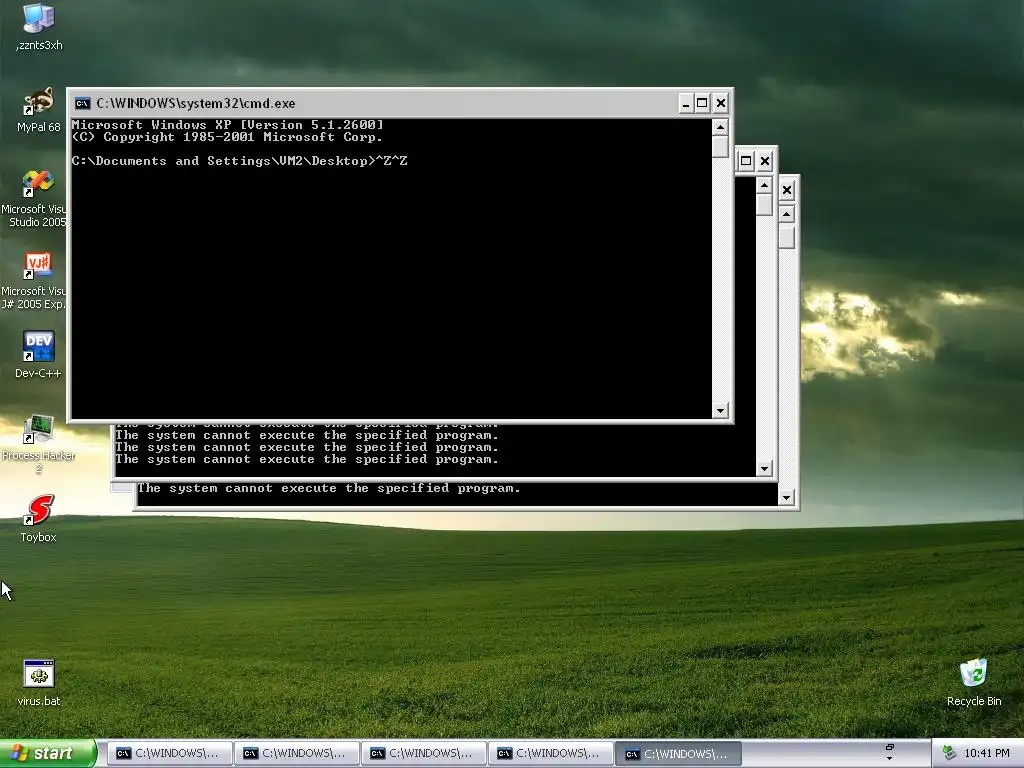The image size is (1024, 768).
Task: Click the second cmd window scrollbar thumb
Action: tap(764, 205)
